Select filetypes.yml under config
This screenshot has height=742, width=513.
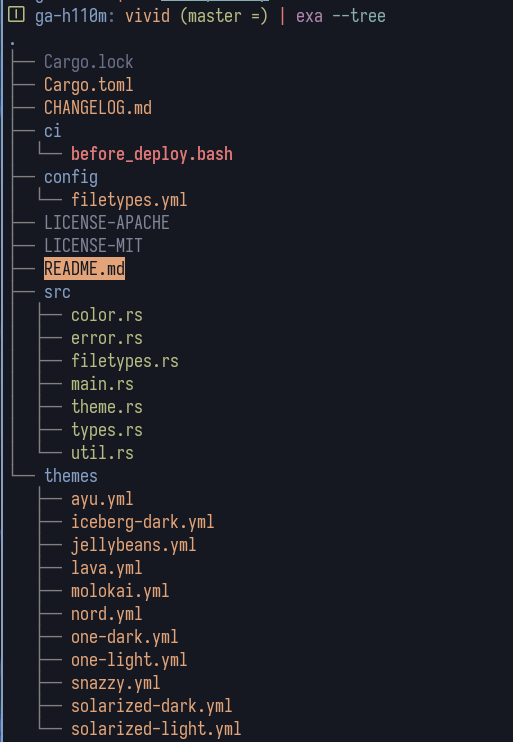point(129,200)
